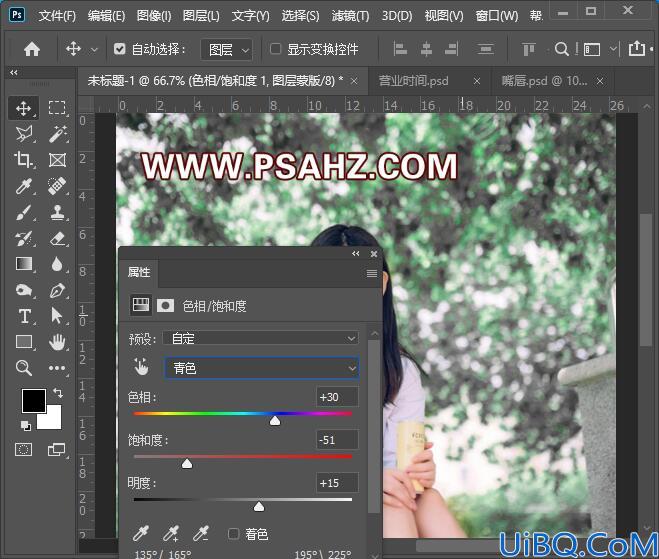659x559 pixels.
Task: Open the 滤镜(T) menu
Action: click(350, 16)
